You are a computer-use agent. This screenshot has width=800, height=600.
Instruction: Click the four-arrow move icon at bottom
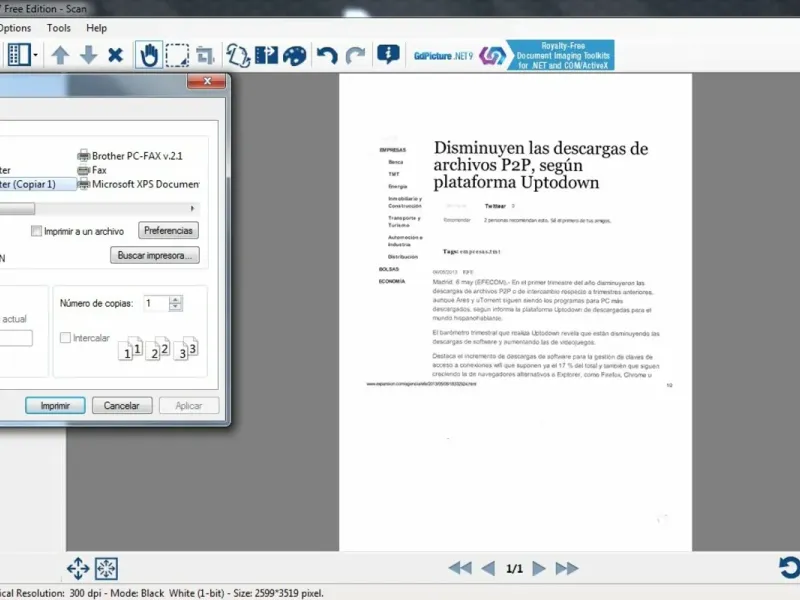(78, 568)
